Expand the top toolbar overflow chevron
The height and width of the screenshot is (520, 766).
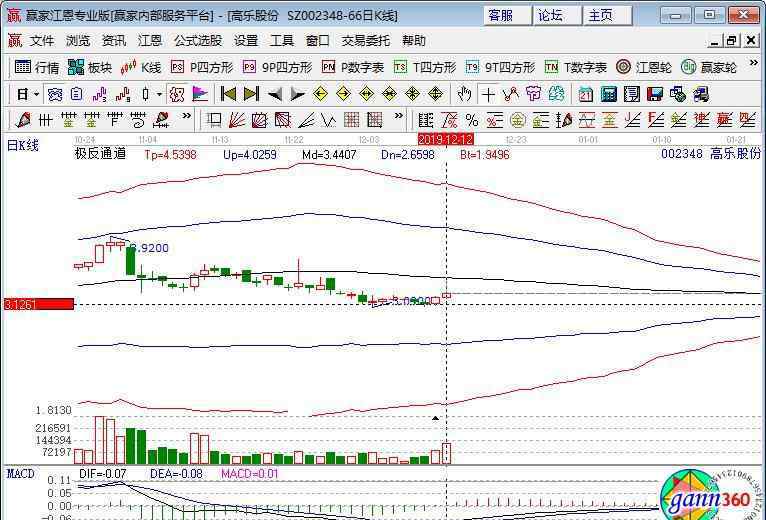(753, 64)
